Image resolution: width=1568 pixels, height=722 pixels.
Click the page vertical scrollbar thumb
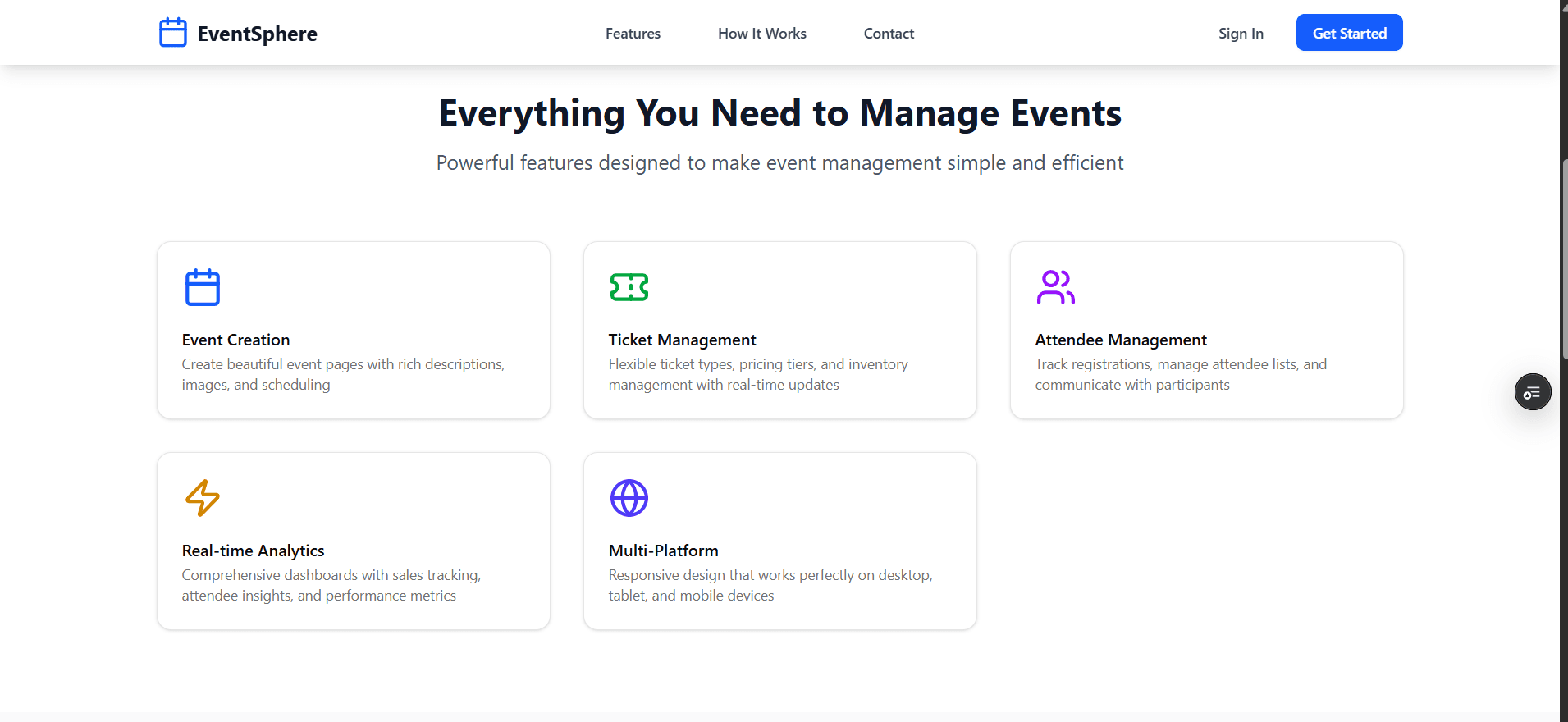[1565, 258]
